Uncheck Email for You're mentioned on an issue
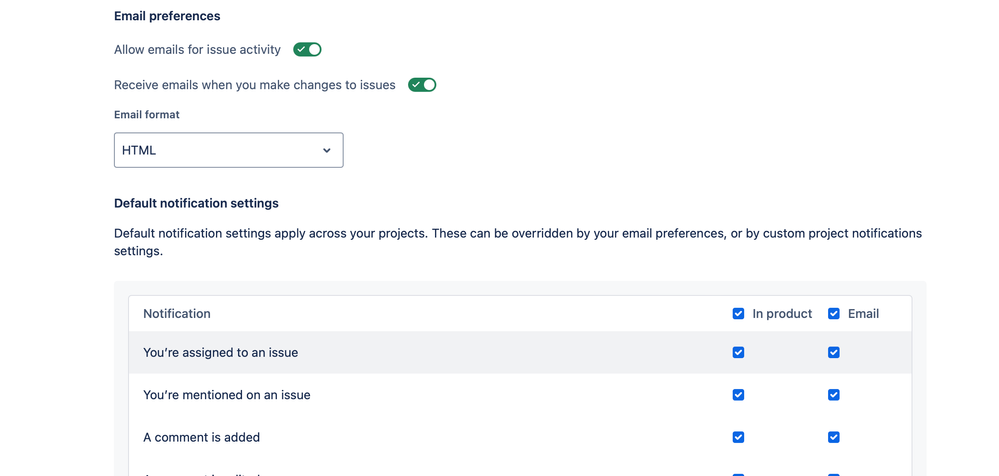This screenshot has width=999, height=476. coord(833,395)
